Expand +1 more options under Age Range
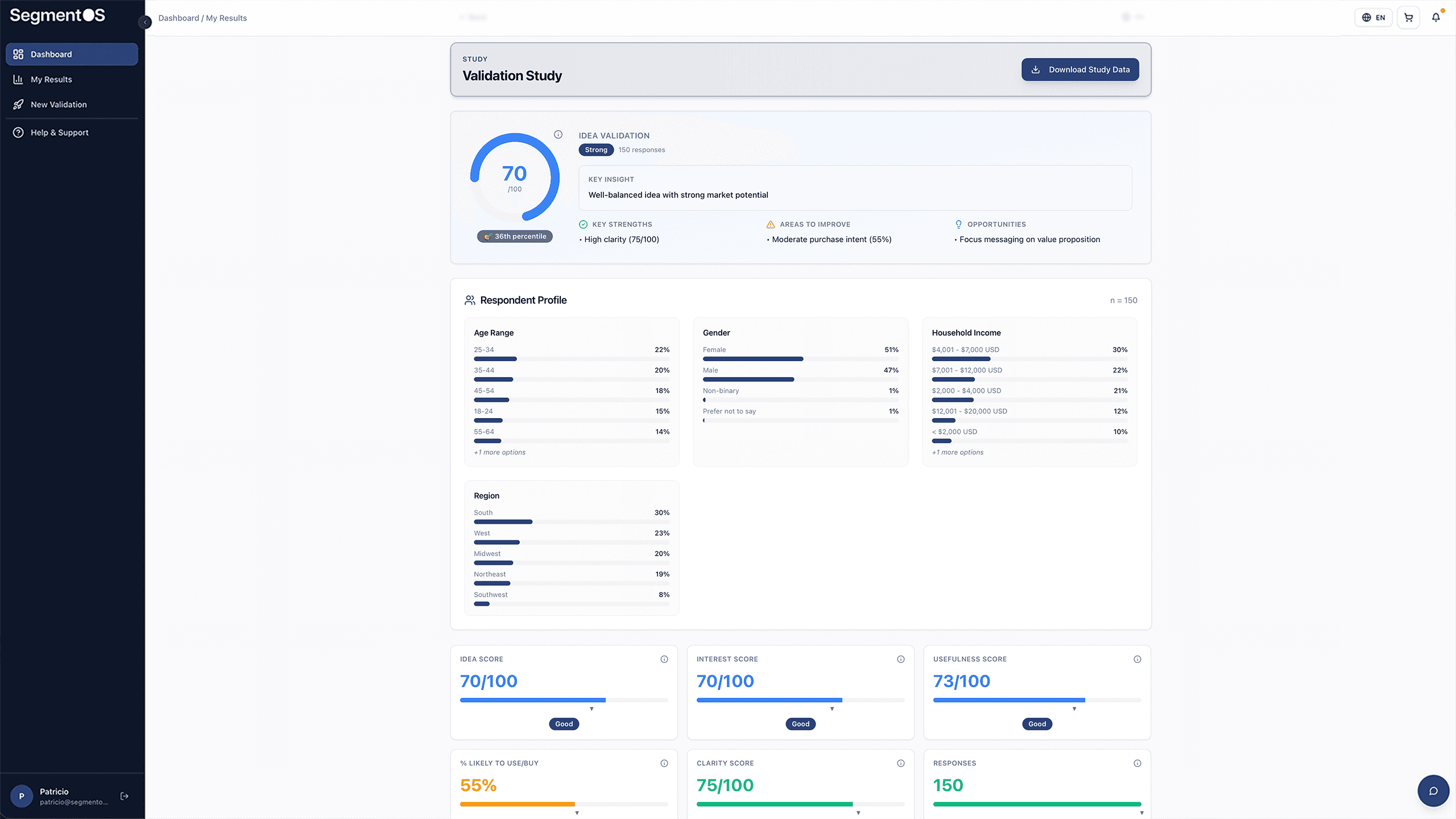 tap(499, 452)
